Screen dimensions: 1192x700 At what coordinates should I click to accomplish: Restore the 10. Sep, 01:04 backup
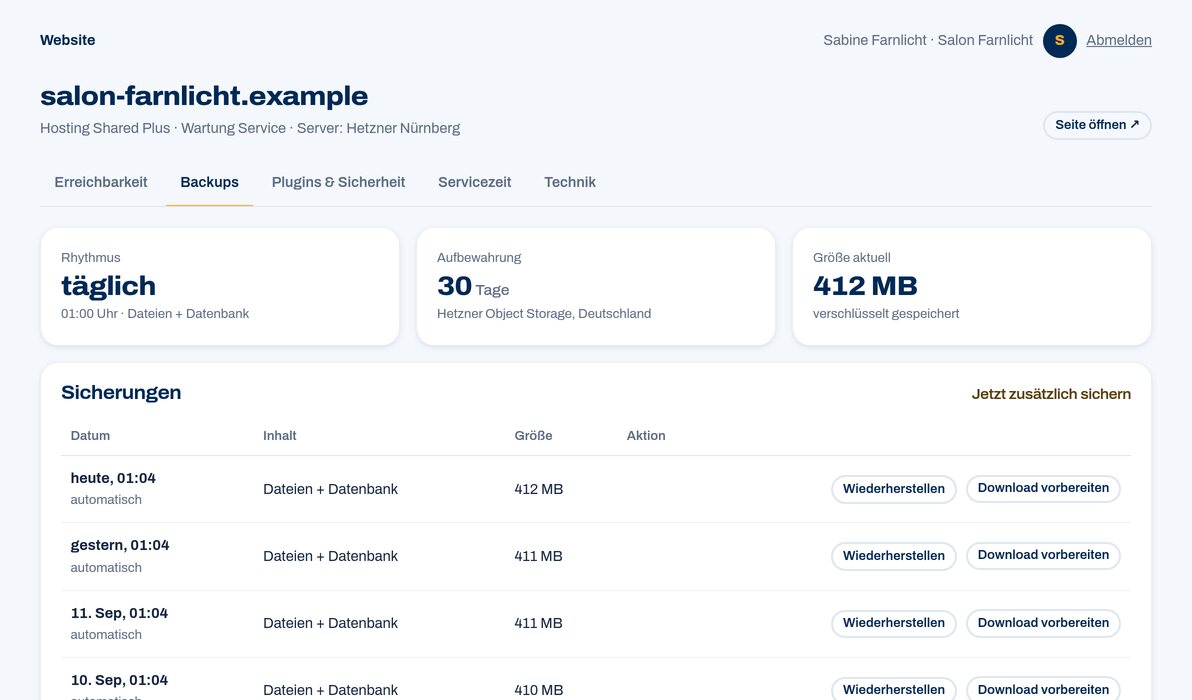coord(893,689)
